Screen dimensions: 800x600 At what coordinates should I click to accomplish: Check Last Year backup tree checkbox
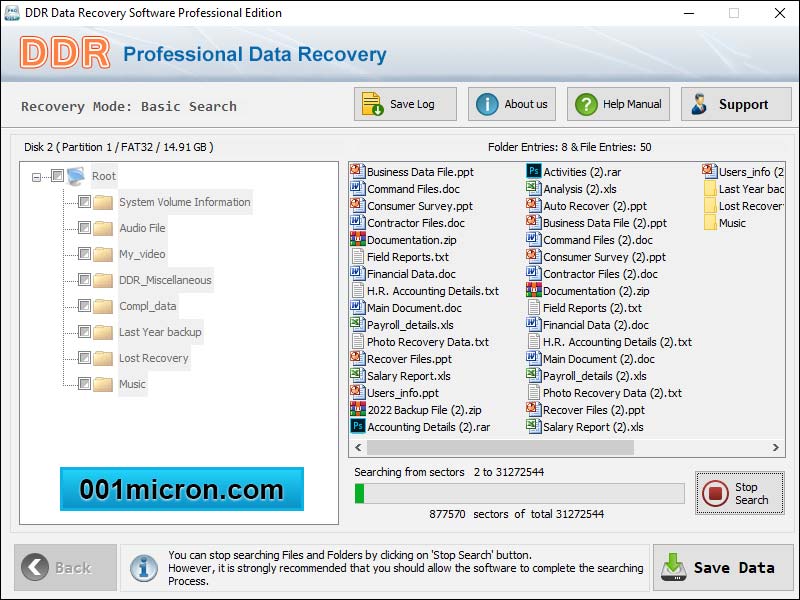[85, 332]
